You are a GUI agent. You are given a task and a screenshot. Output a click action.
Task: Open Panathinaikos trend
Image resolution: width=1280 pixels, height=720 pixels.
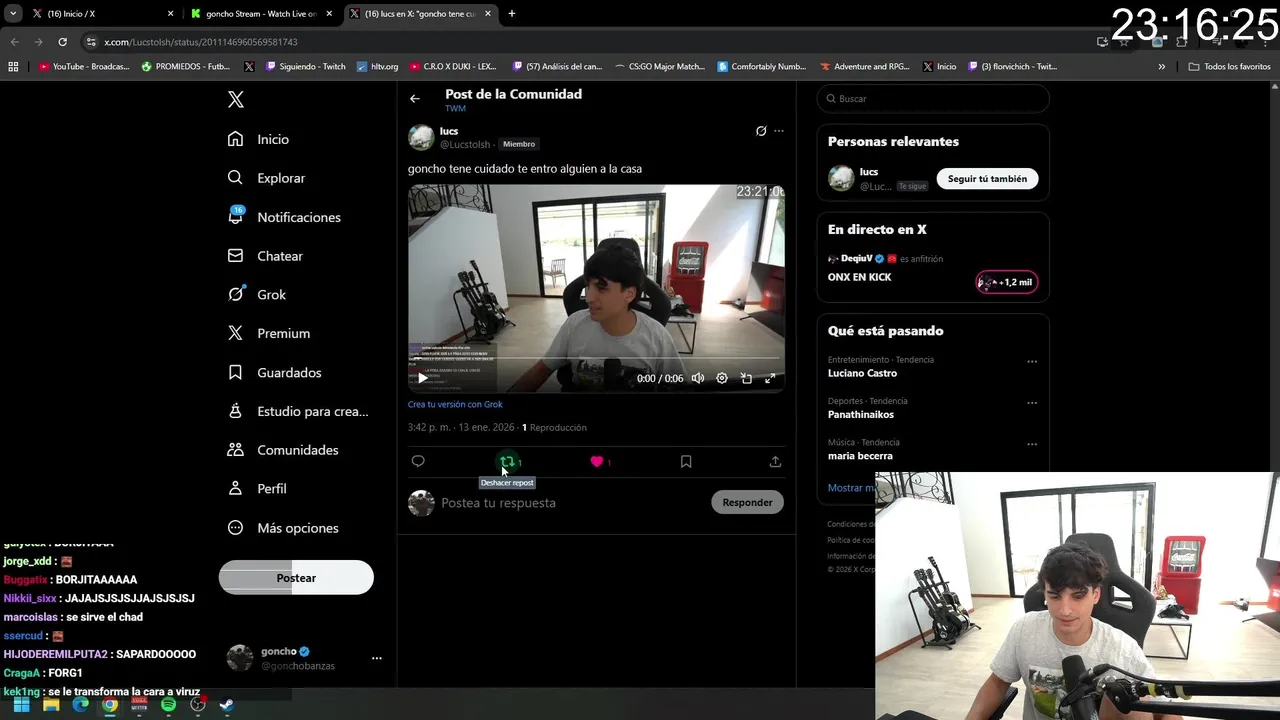861,414
